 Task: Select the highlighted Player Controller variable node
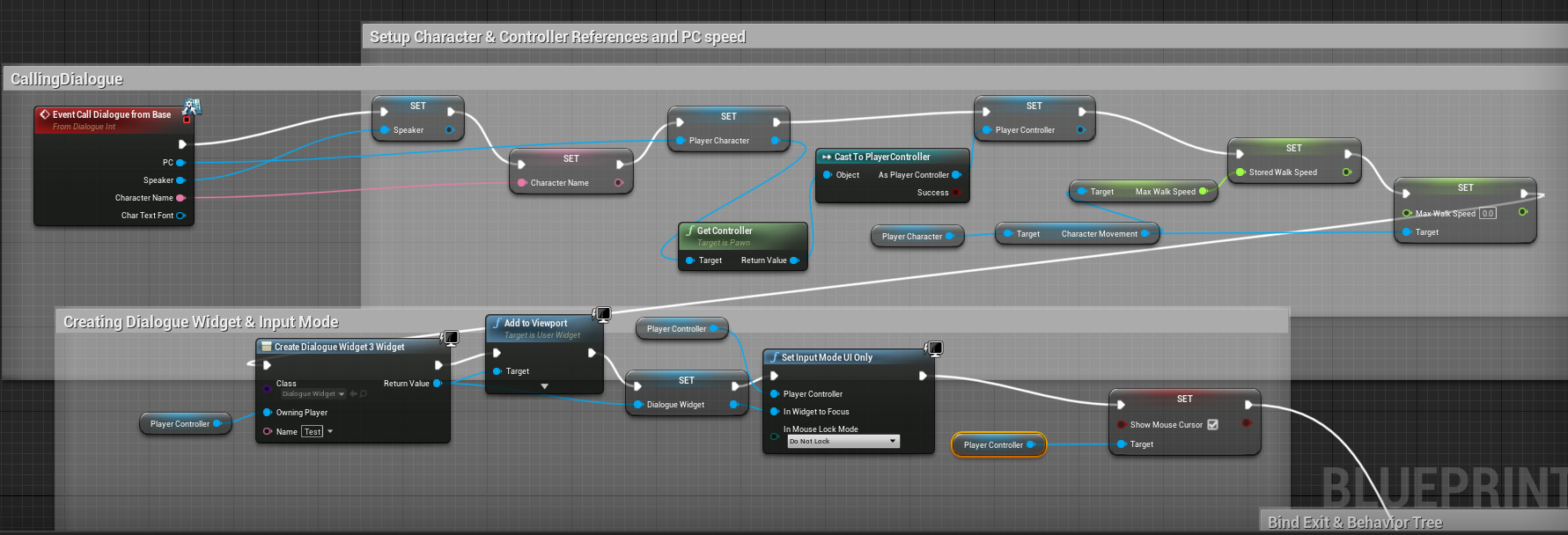click(x=998, y=445)
